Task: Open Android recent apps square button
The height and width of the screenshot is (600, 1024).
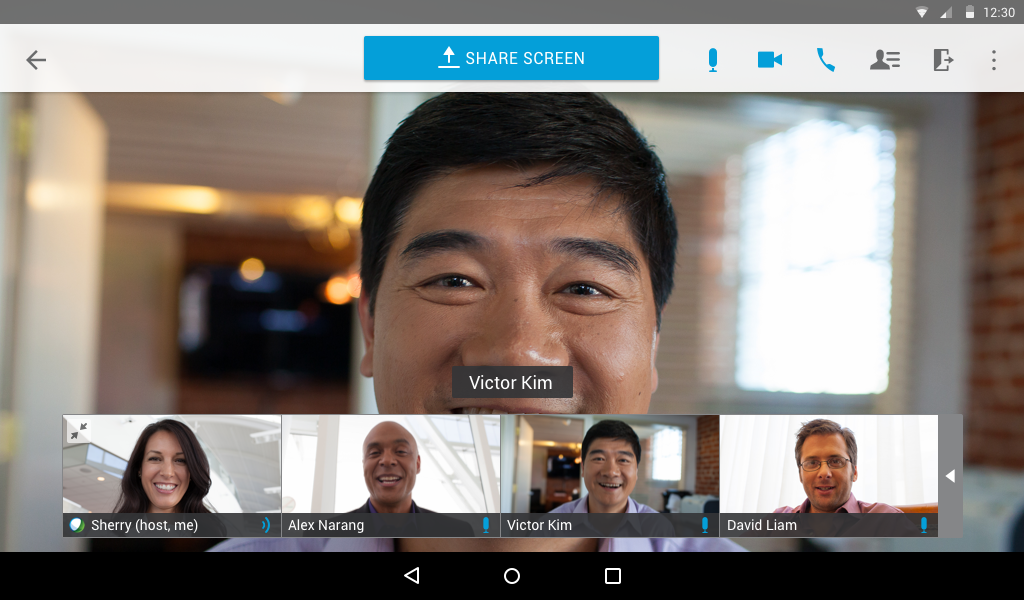Action: tap(613, 575)
